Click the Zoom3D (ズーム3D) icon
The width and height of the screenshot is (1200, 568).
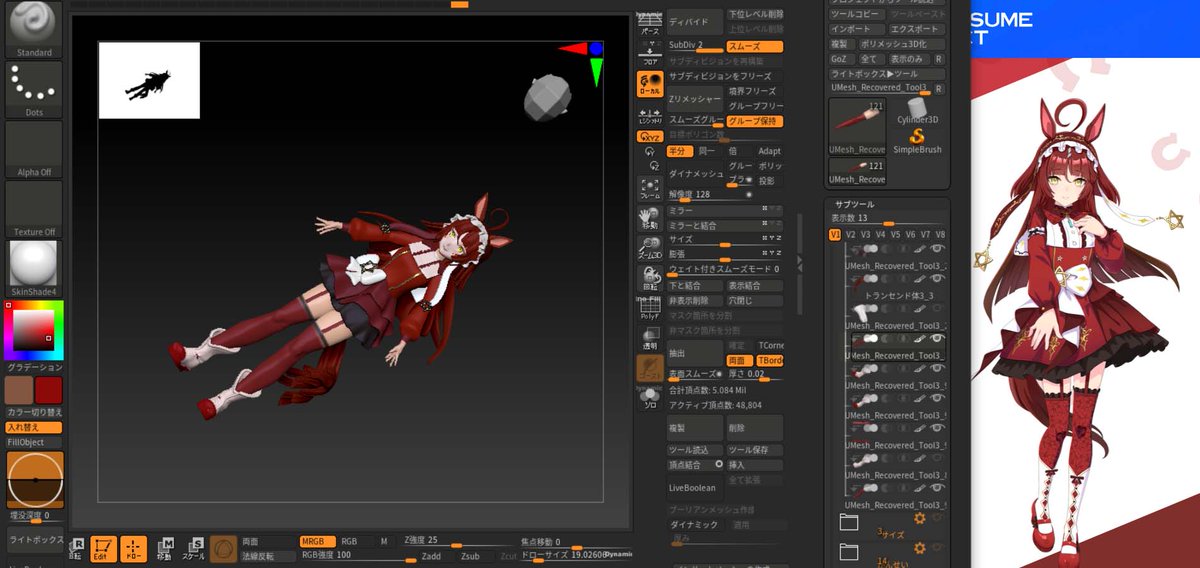pyautogui.click(x=650, y=248)
